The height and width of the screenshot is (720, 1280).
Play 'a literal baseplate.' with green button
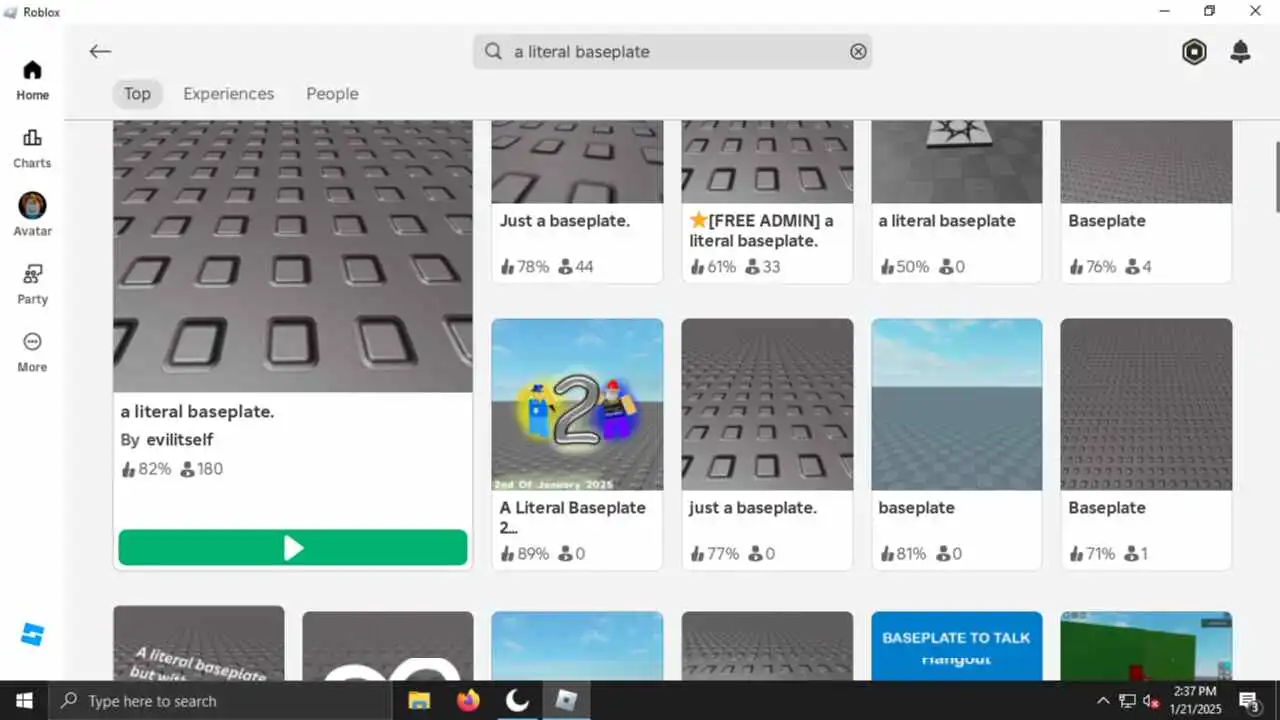293,548
